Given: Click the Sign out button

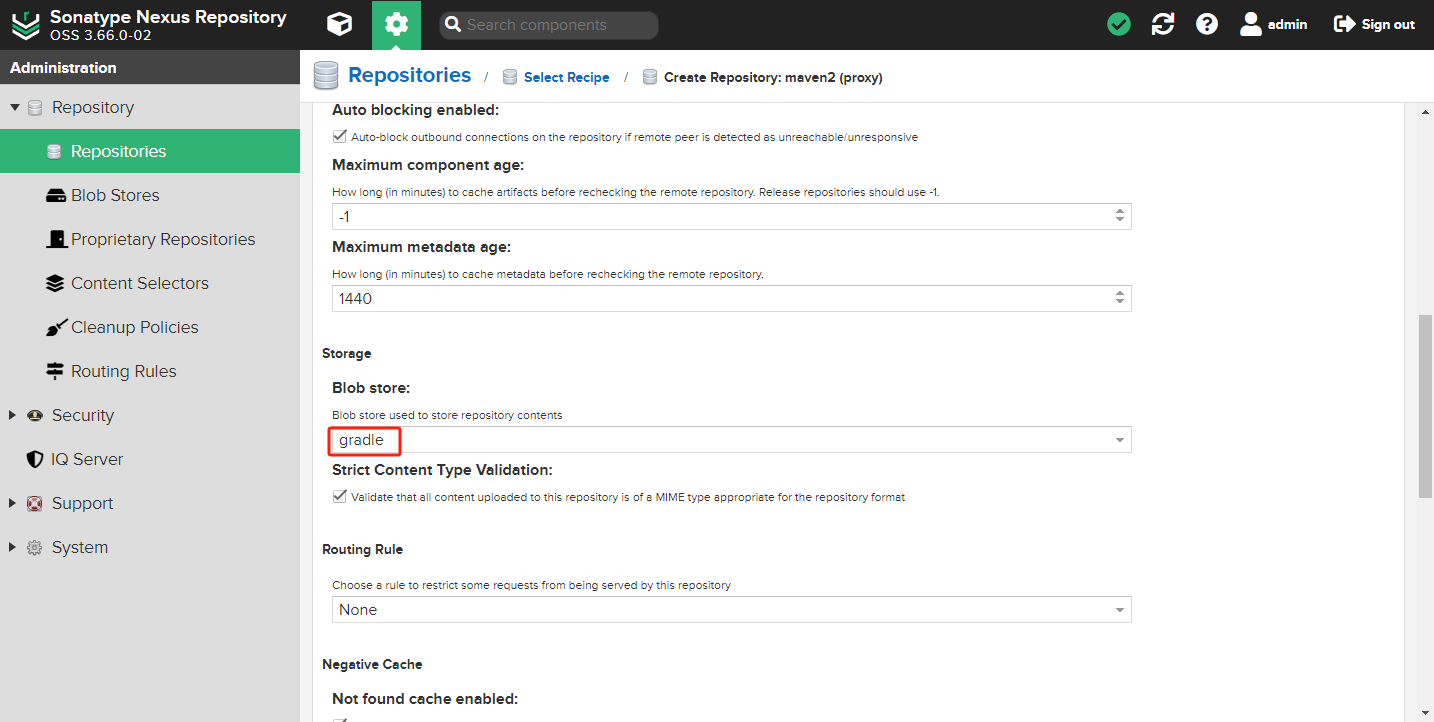Looking at the screenshot, I should point(1375,25).
